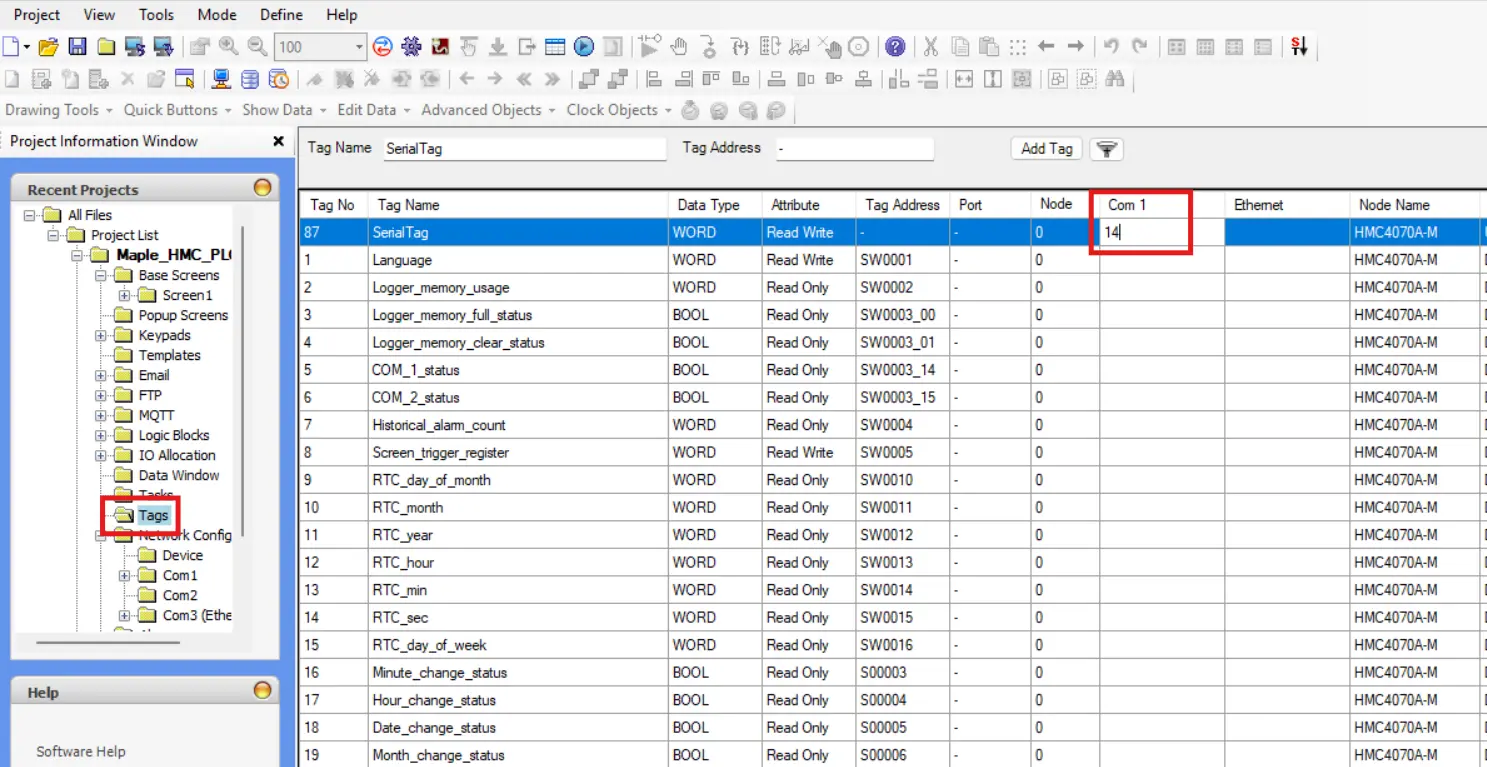Click the blue Help question mark icon

tap(895, 47)
